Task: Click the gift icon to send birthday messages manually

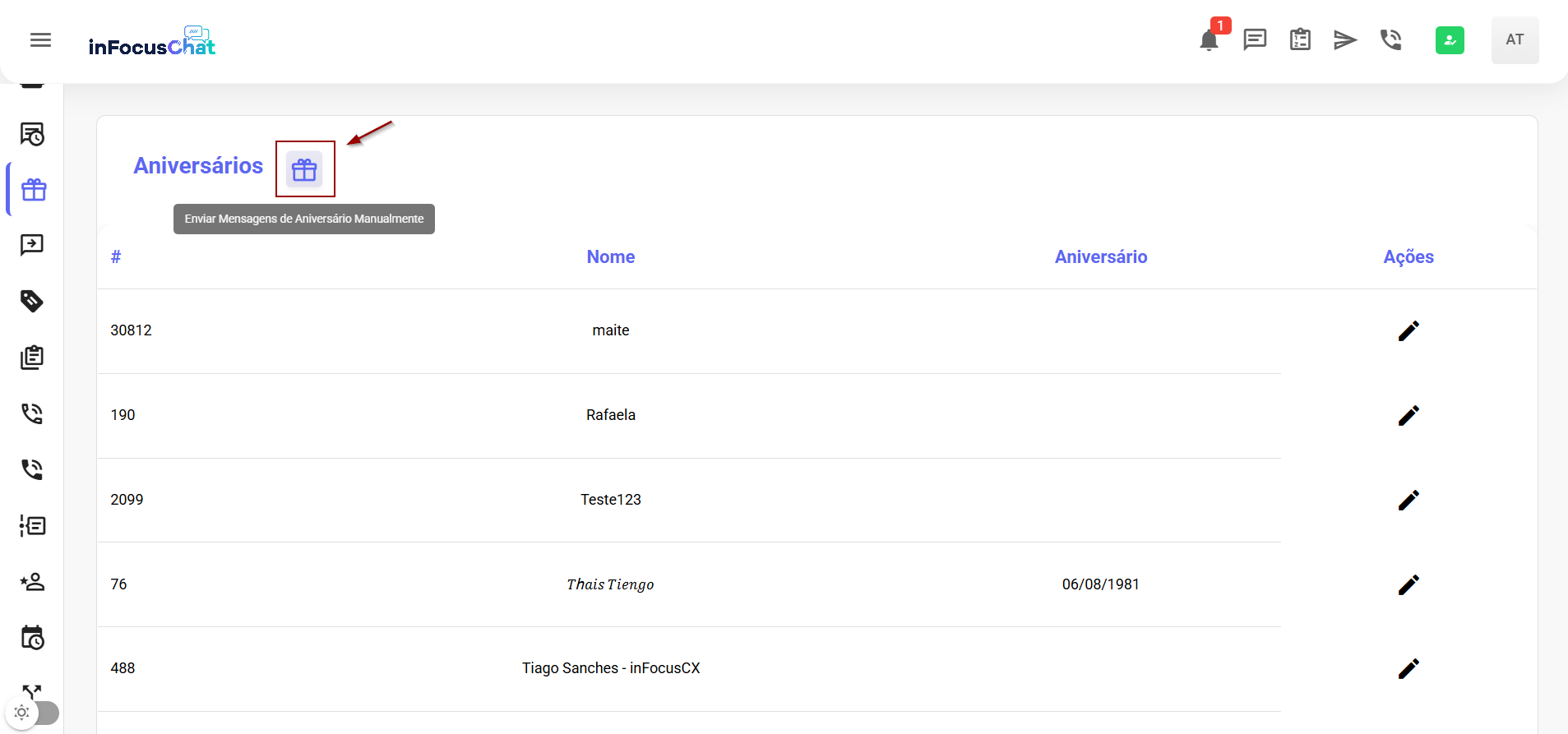Action: click(x=304, y=169)
